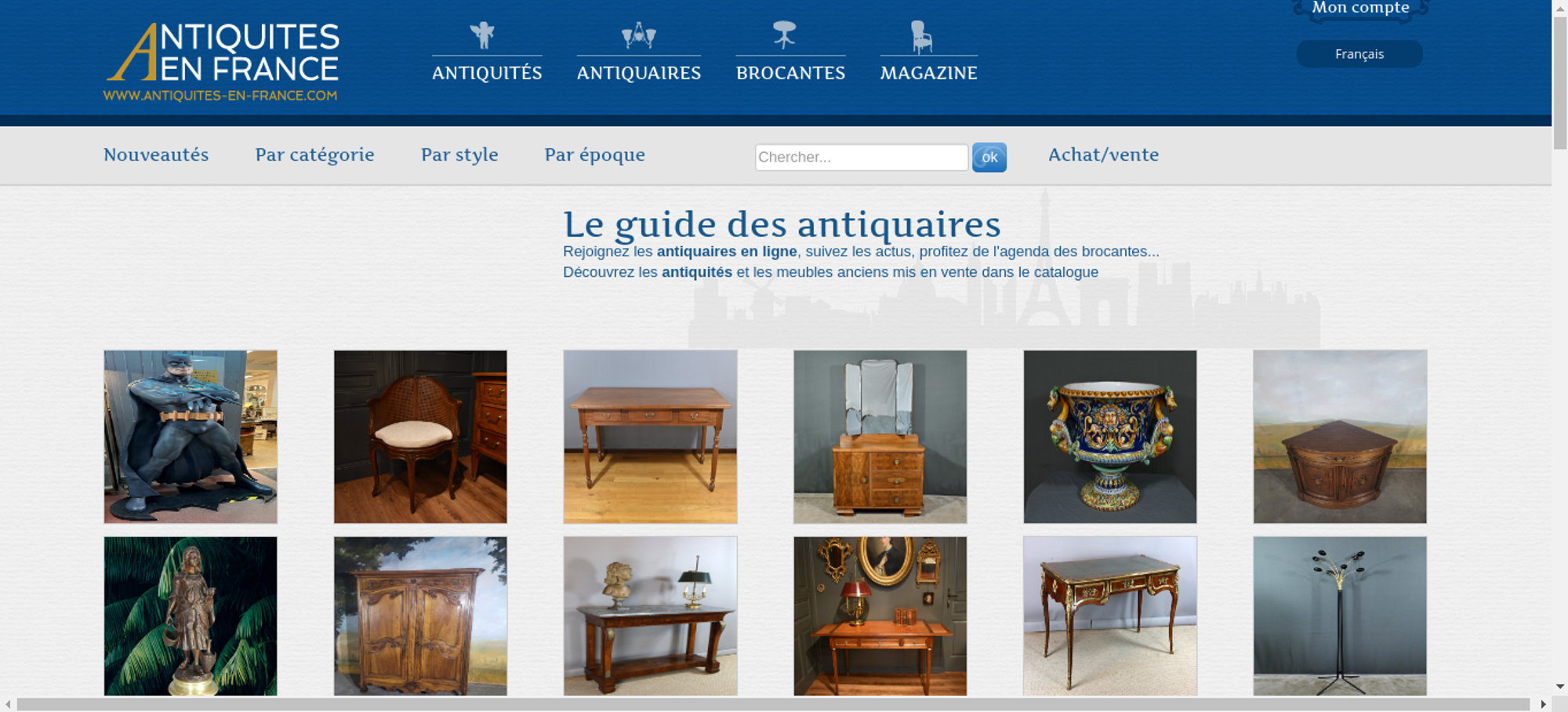Open the Par style menu
The width and height of the screenshot is (1568, 712).
click(459, 154)
